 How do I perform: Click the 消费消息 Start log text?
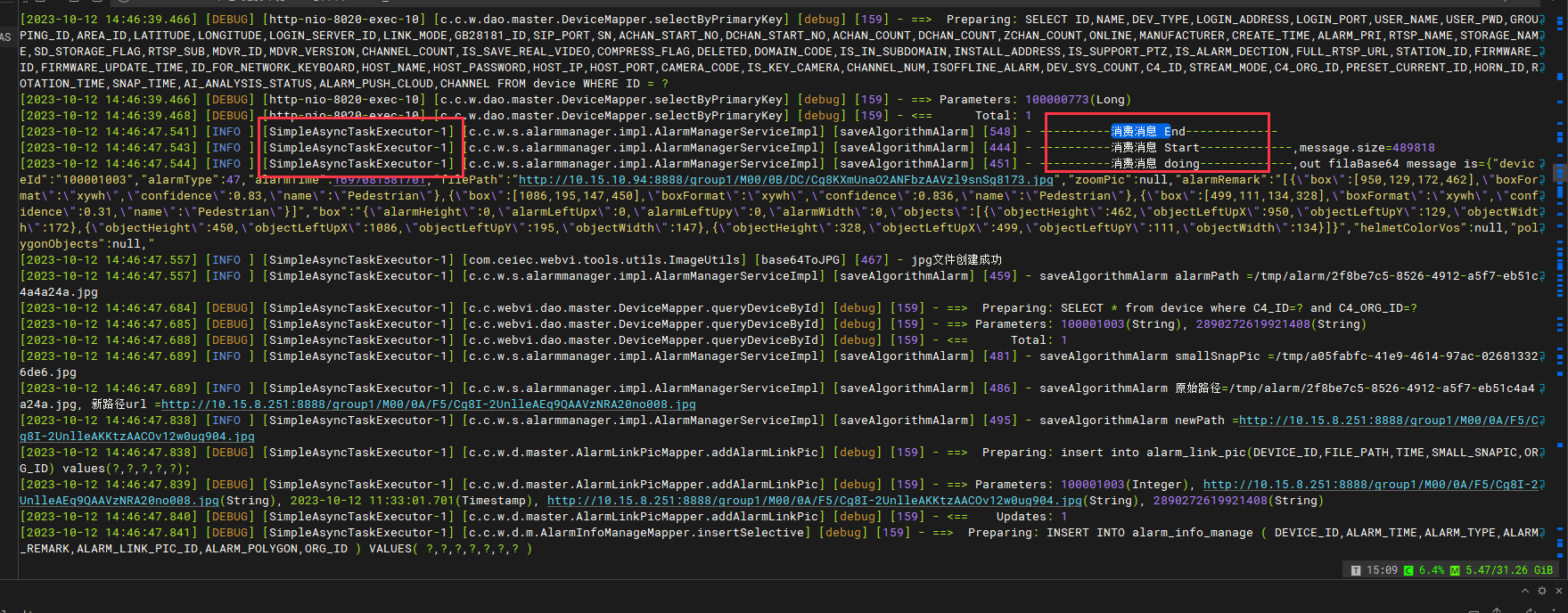pos(1155,148)
